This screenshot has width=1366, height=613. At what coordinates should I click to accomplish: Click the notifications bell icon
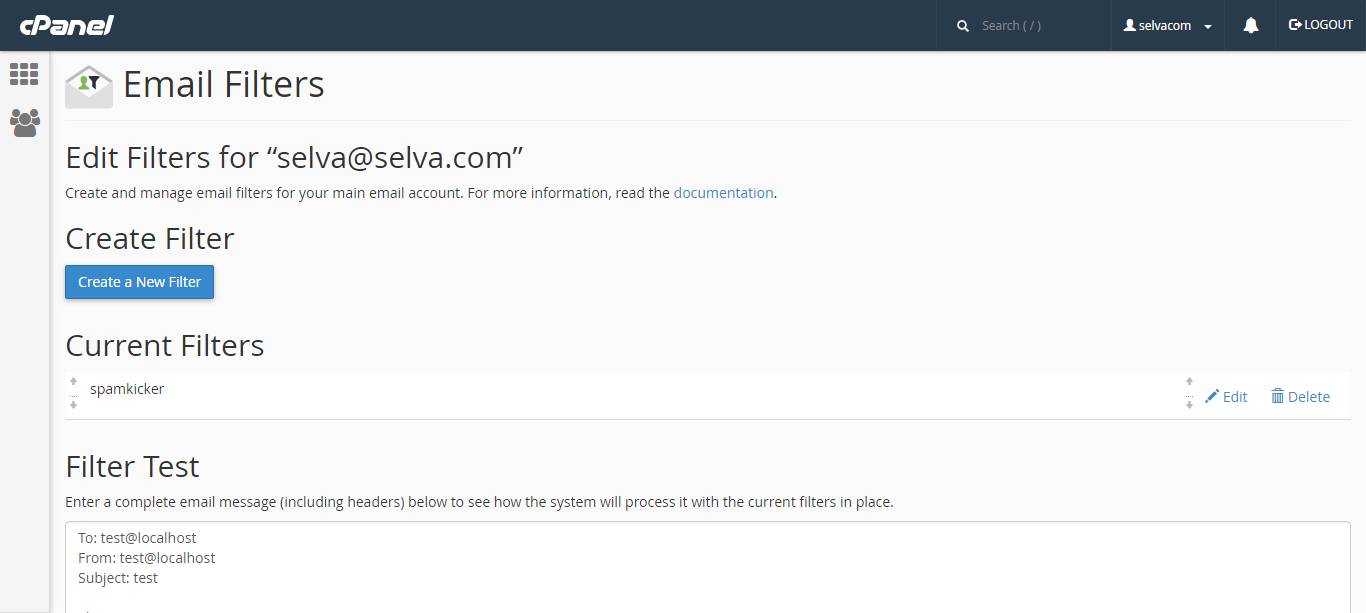[x=1251, y=26]
